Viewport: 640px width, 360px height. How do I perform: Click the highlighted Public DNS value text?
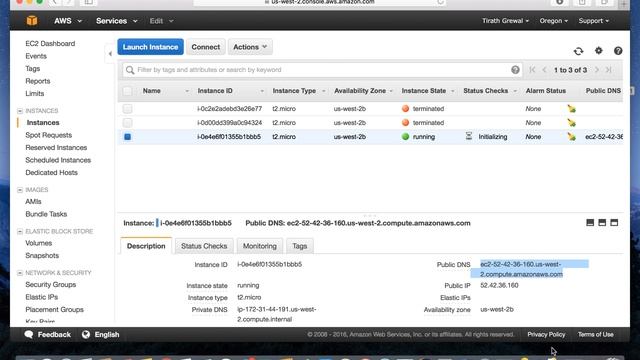pos(521,269)
